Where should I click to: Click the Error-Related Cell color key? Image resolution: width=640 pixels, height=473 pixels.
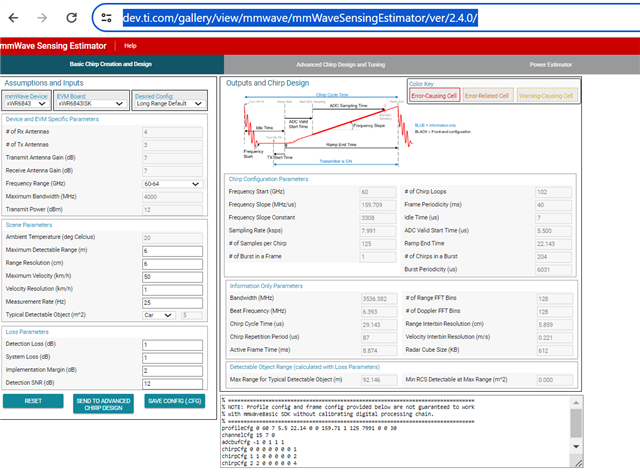(x=487, y=96)
